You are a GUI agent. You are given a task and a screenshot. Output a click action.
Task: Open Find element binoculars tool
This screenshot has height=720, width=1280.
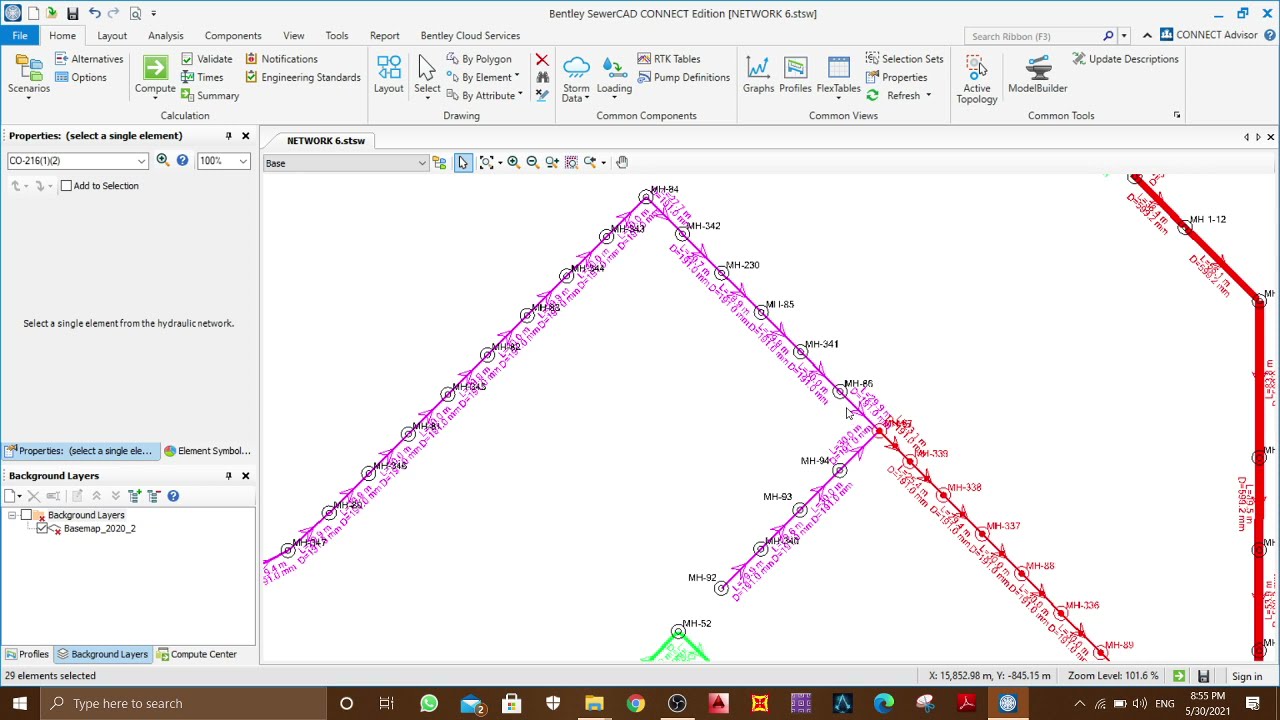(542, 77)
